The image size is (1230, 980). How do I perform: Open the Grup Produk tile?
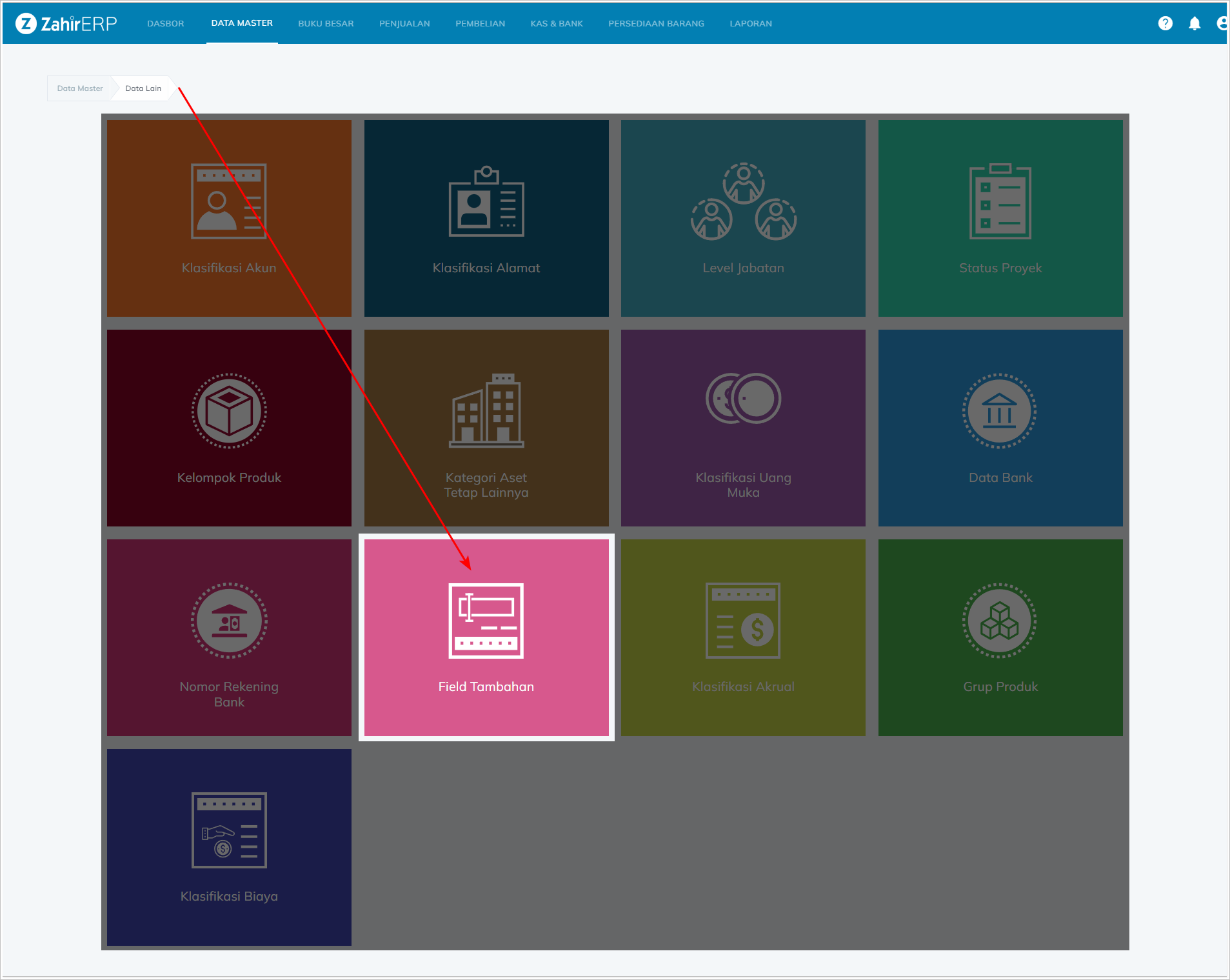tap(1000, 637)
